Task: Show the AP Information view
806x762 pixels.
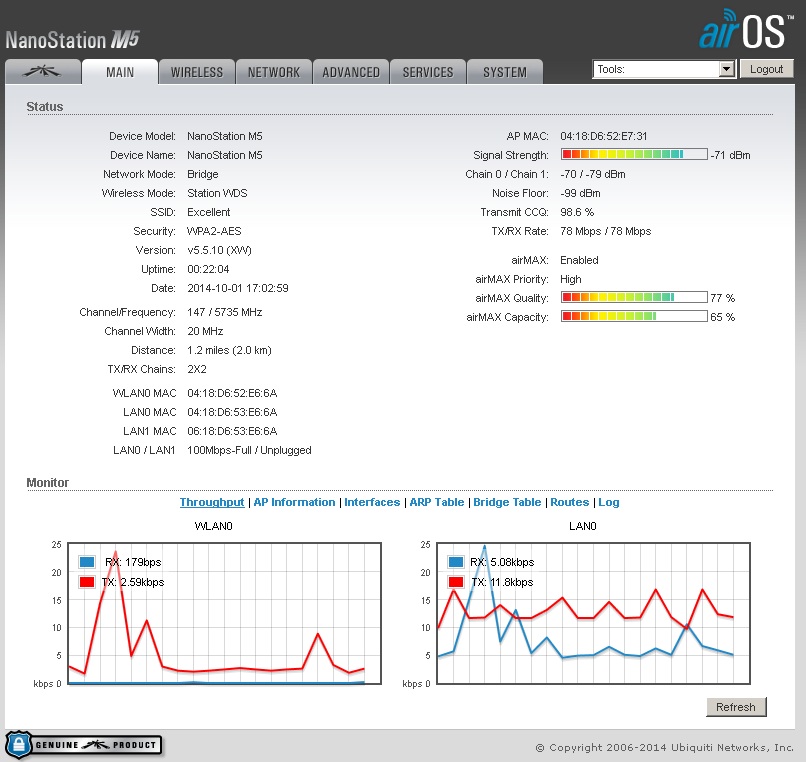Action: [x=294, y=502]
